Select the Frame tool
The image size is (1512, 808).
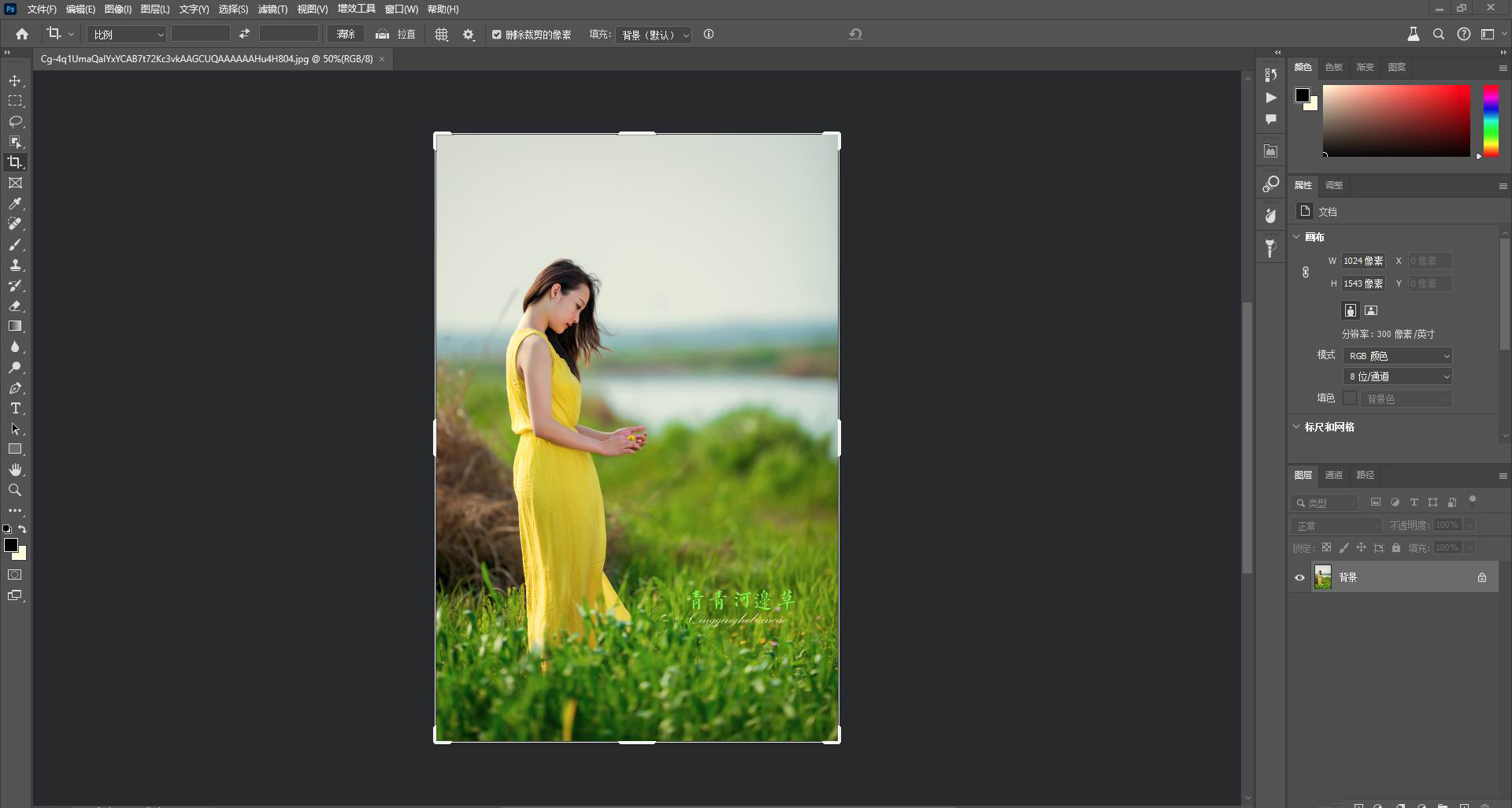coord(15,183)
